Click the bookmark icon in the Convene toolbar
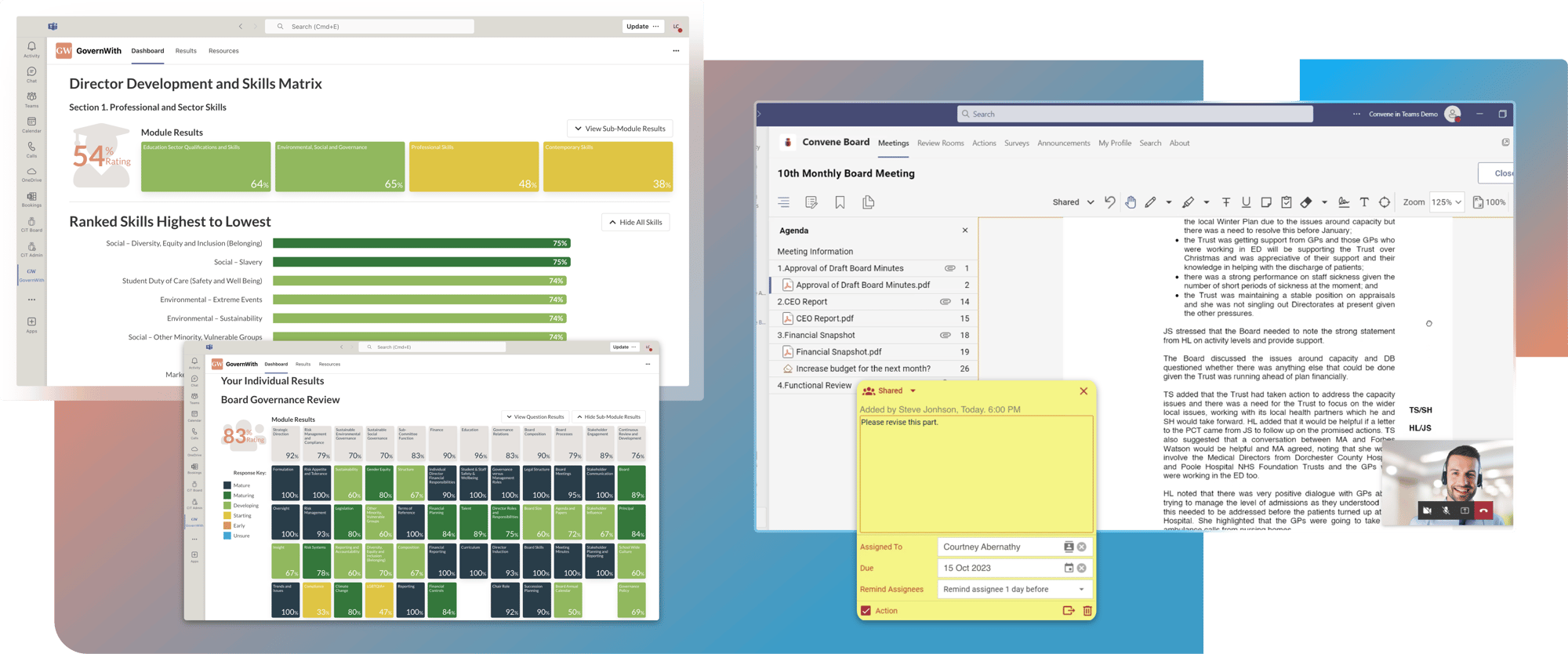Screen dimensions: 1568x654 click(x=840, y=202)
